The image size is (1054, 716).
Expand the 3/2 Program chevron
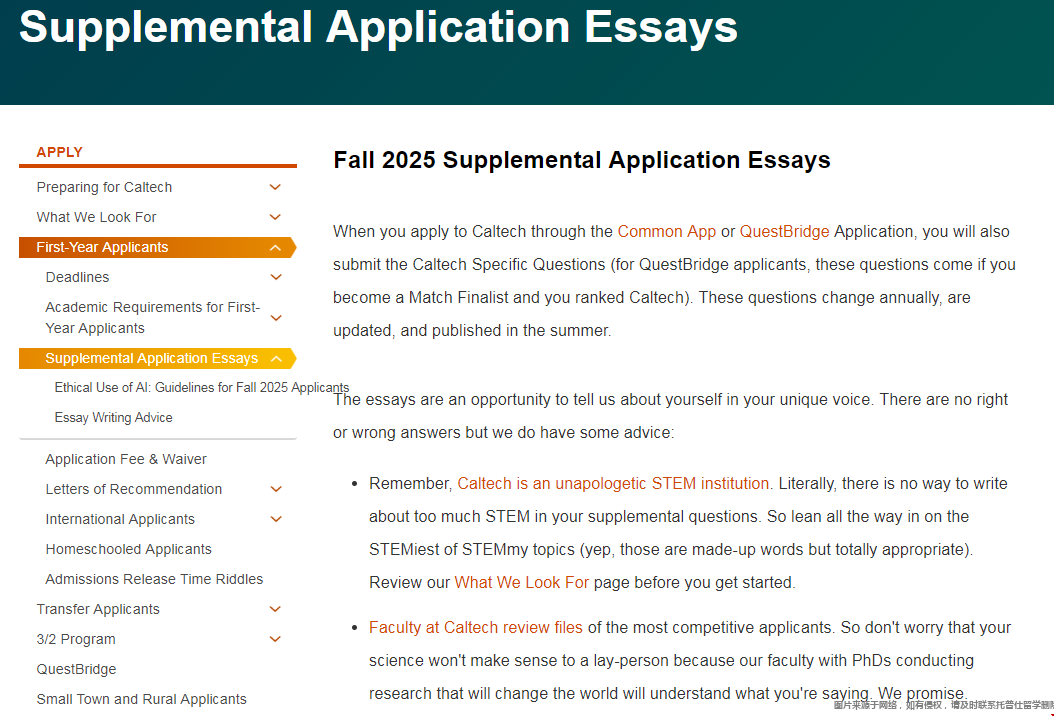click(x=275, y=639)
